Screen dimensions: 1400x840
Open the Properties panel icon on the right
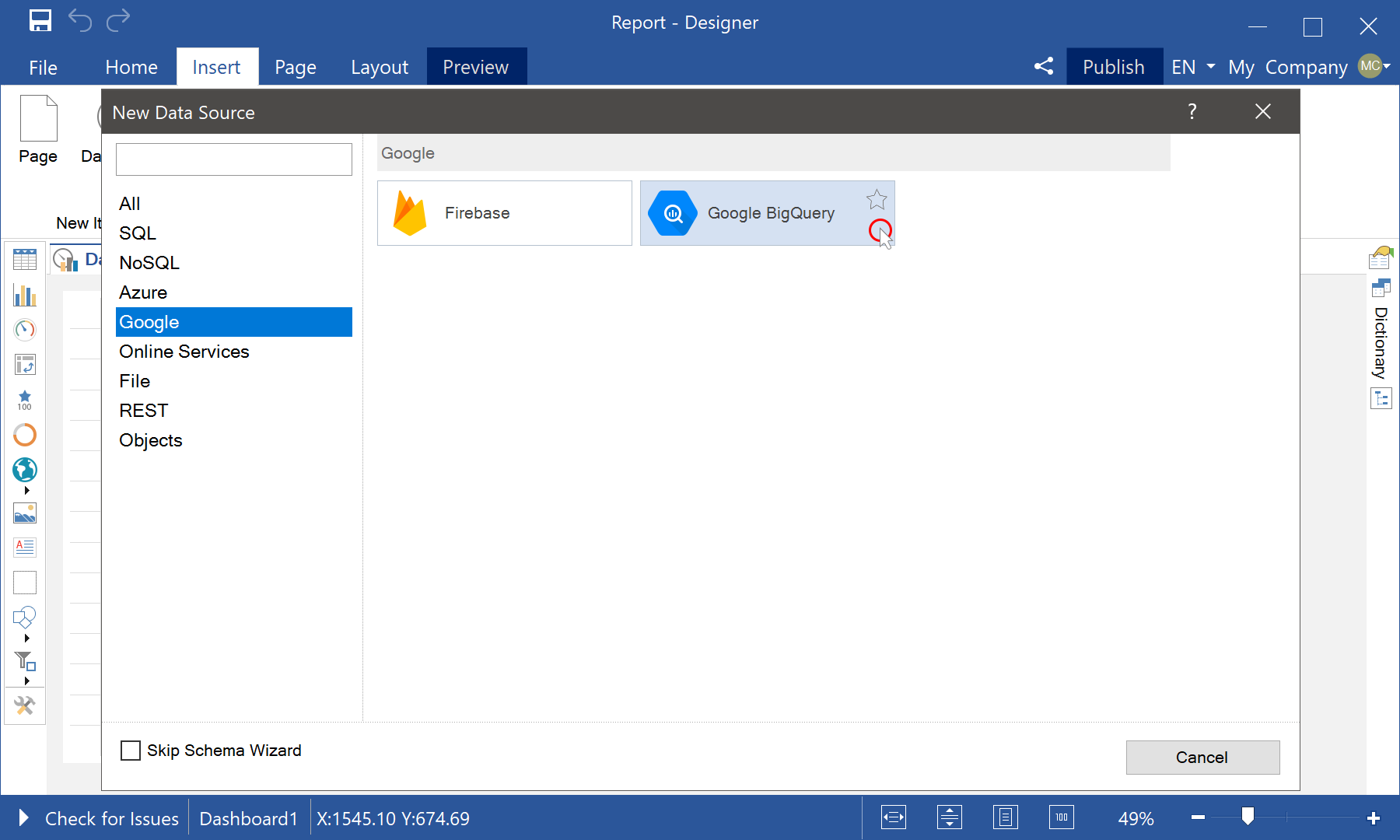pyautogui.click(x=1381, y=257)
